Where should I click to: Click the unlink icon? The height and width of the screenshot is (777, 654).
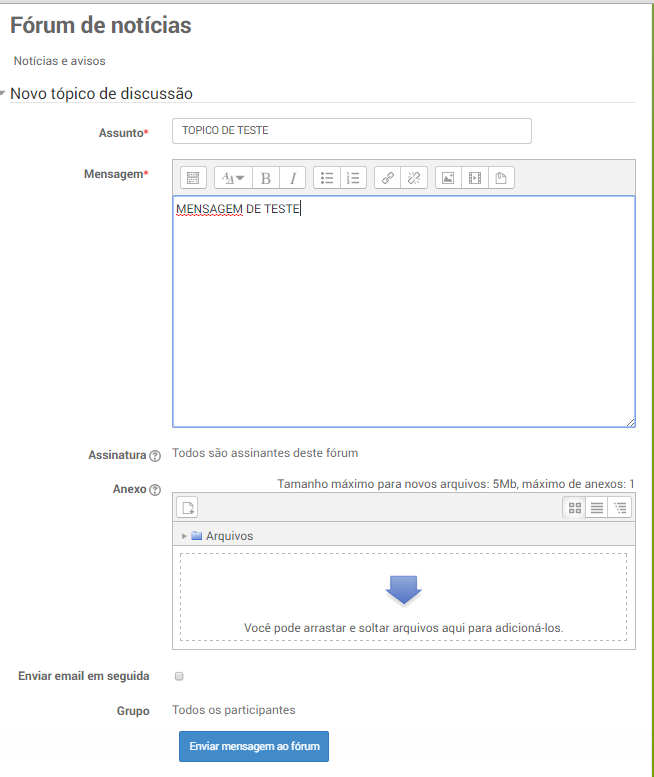coord(414,178)
